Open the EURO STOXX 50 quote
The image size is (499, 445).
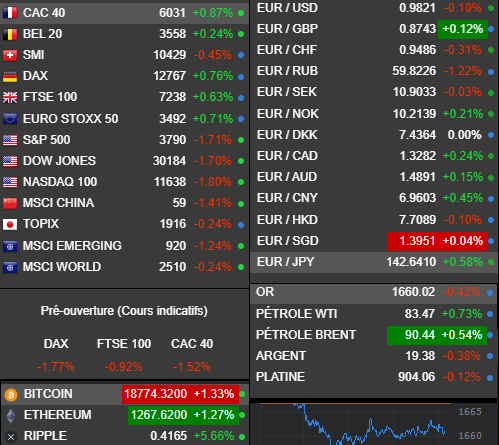(x=124, y=119)
